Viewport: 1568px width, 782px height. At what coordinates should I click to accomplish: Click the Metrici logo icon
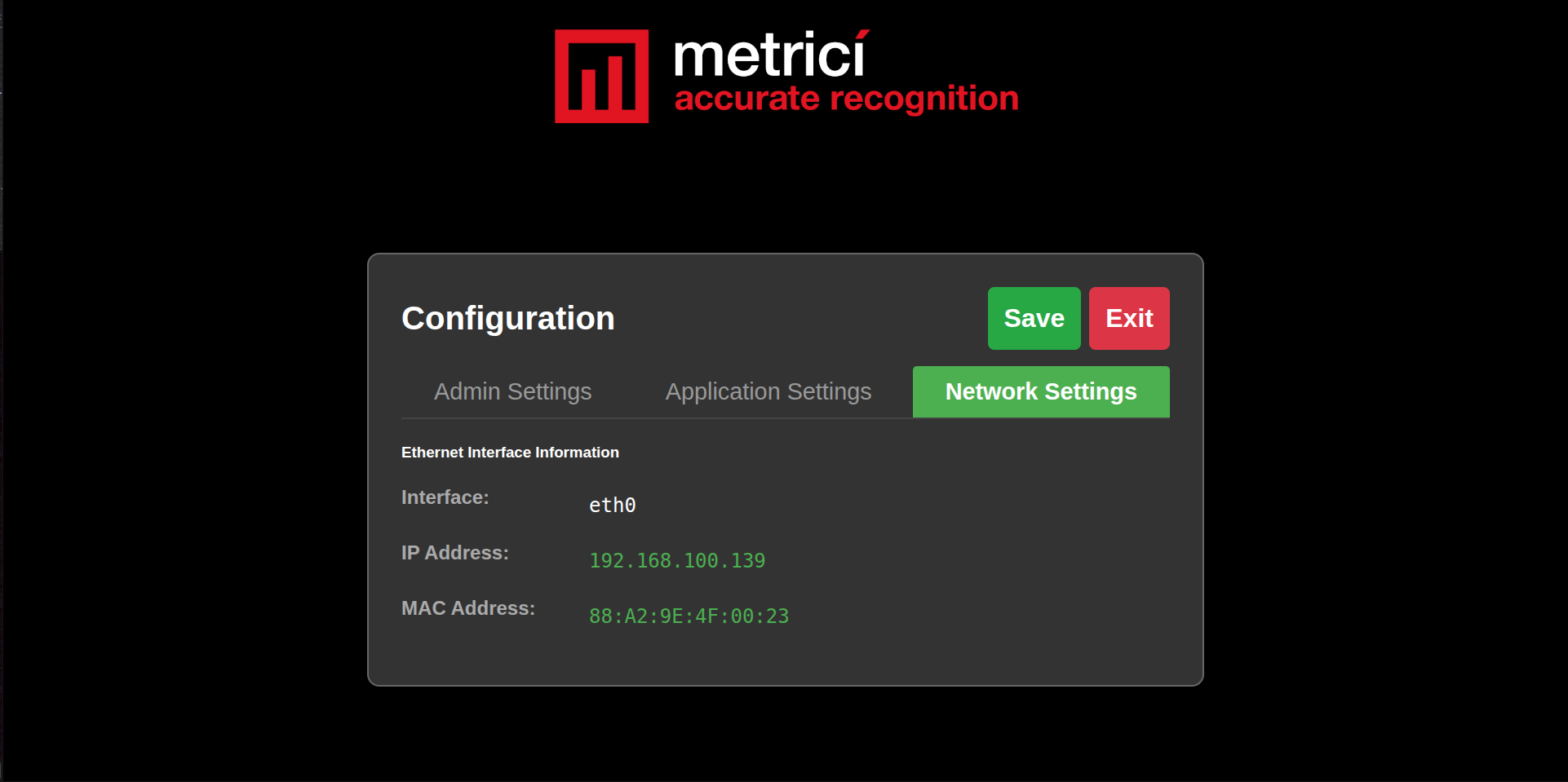click(602, 77)
